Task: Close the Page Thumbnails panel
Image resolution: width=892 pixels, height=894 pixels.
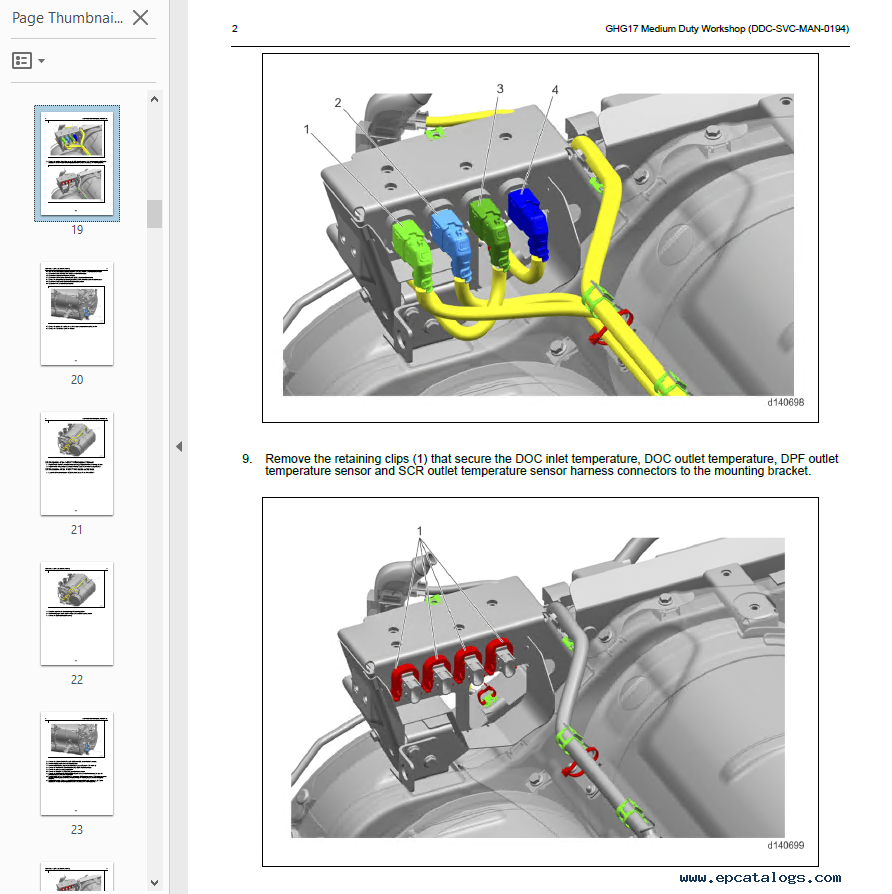Action: (141, 17)
